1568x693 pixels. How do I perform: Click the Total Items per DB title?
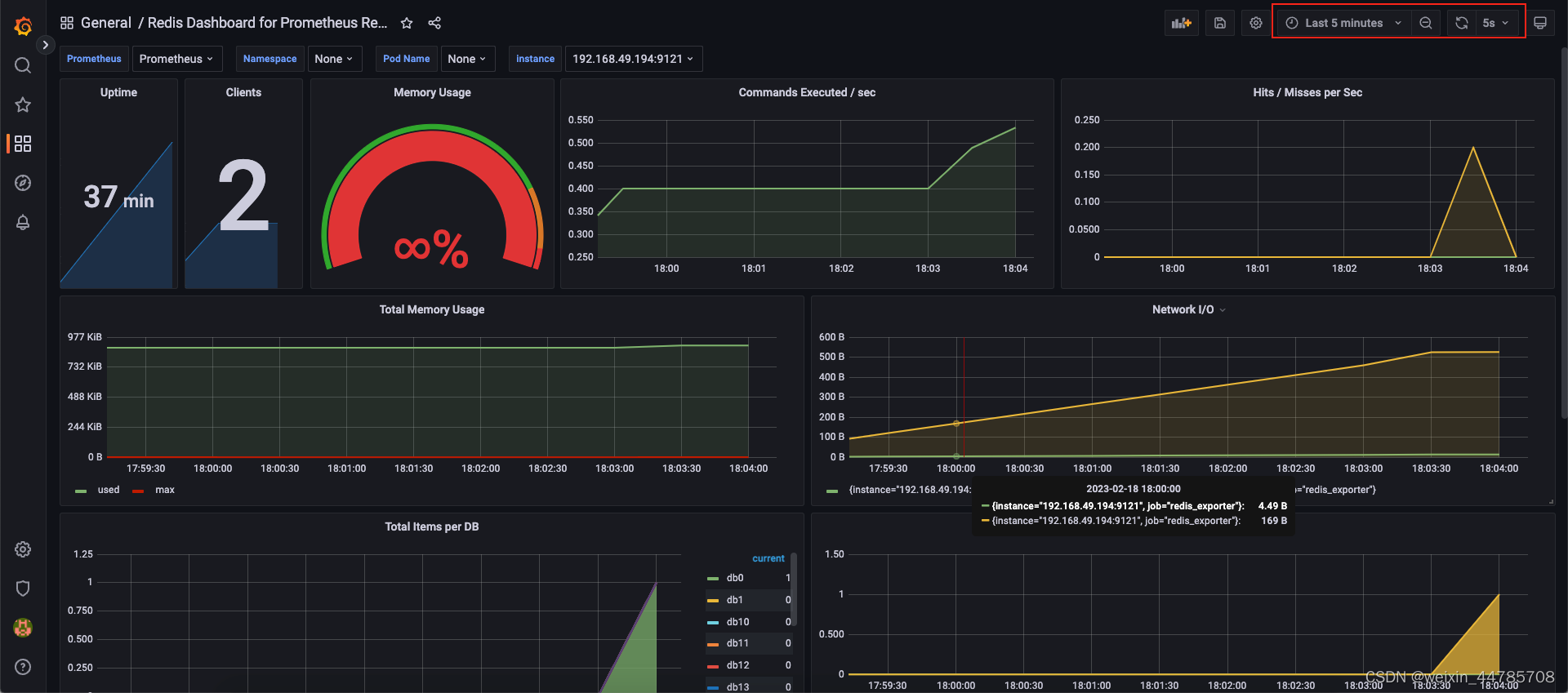432,526
